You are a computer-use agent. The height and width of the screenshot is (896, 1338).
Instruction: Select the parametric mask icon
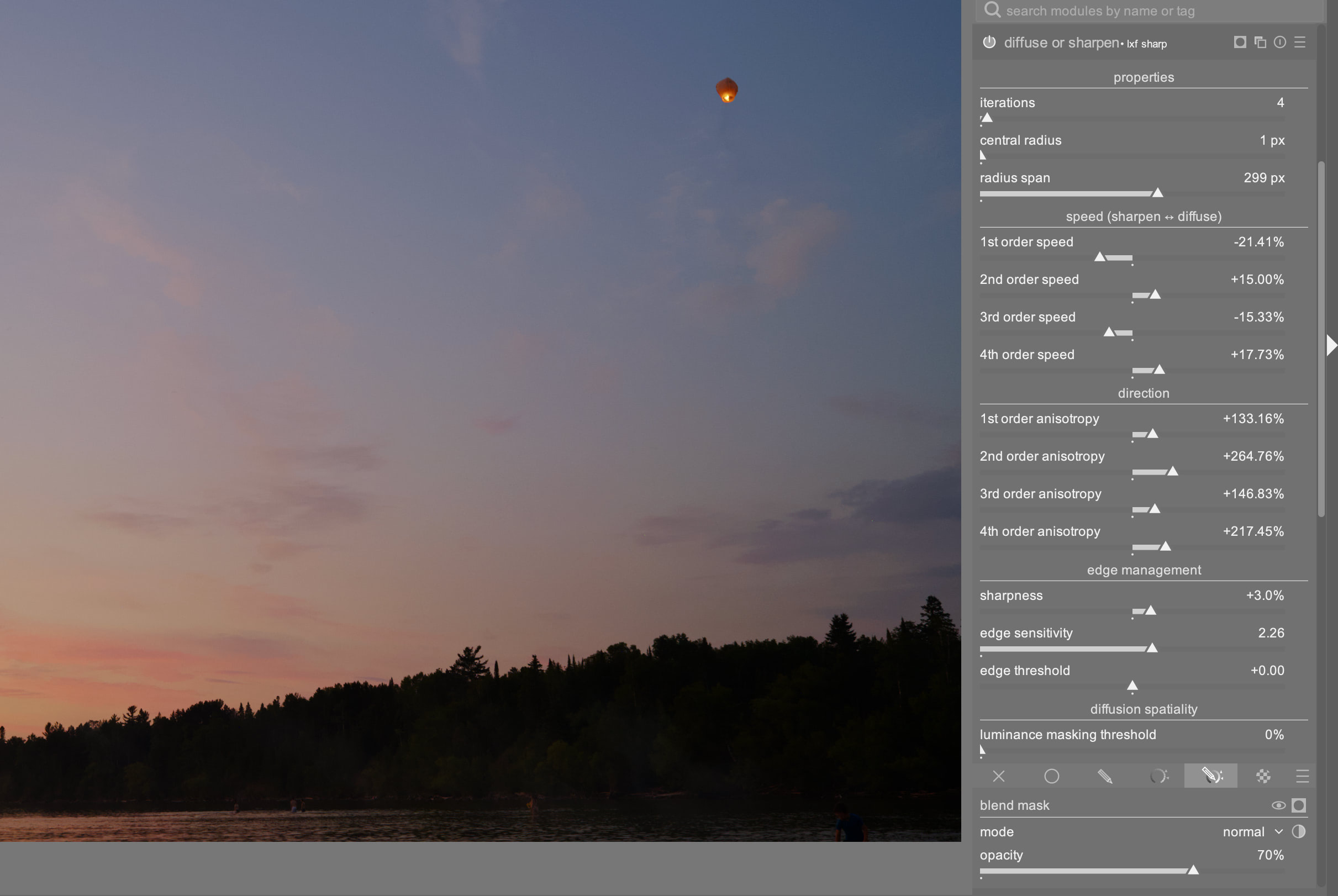tap(1158, 776)
